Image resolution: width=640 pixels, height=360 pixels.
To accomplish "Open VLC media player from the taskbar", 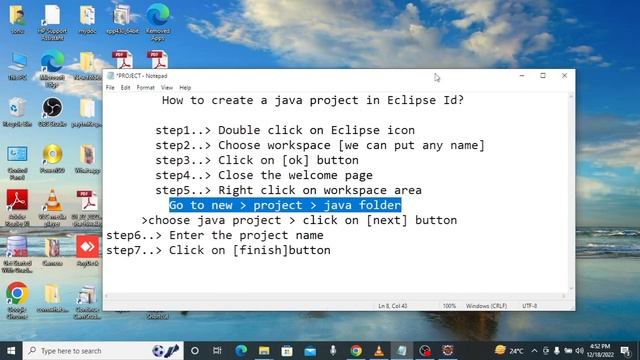I will 379,351.
